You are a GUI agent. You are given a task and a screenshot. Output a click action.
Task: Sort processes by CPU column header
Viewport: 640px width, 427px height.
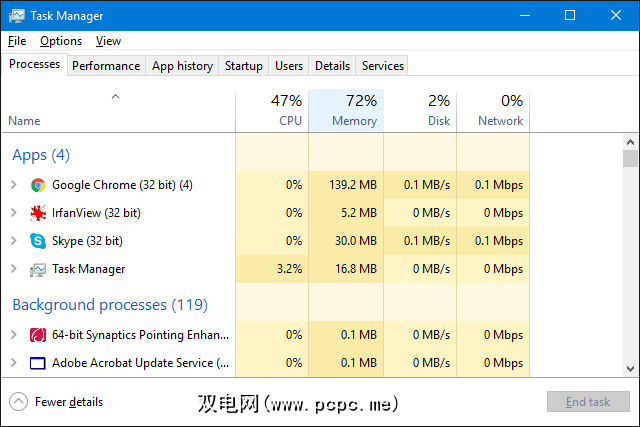point(272,111)
